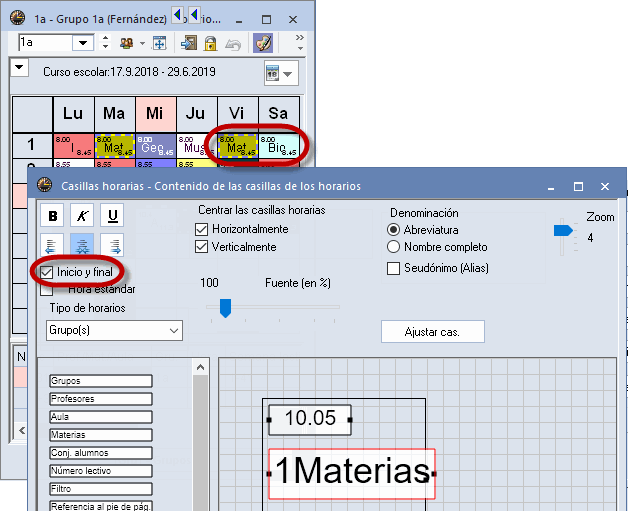Click second green left arrow in title bar
Screen dimensions: 628x511
pyautogui.click(x=194, y=15)
